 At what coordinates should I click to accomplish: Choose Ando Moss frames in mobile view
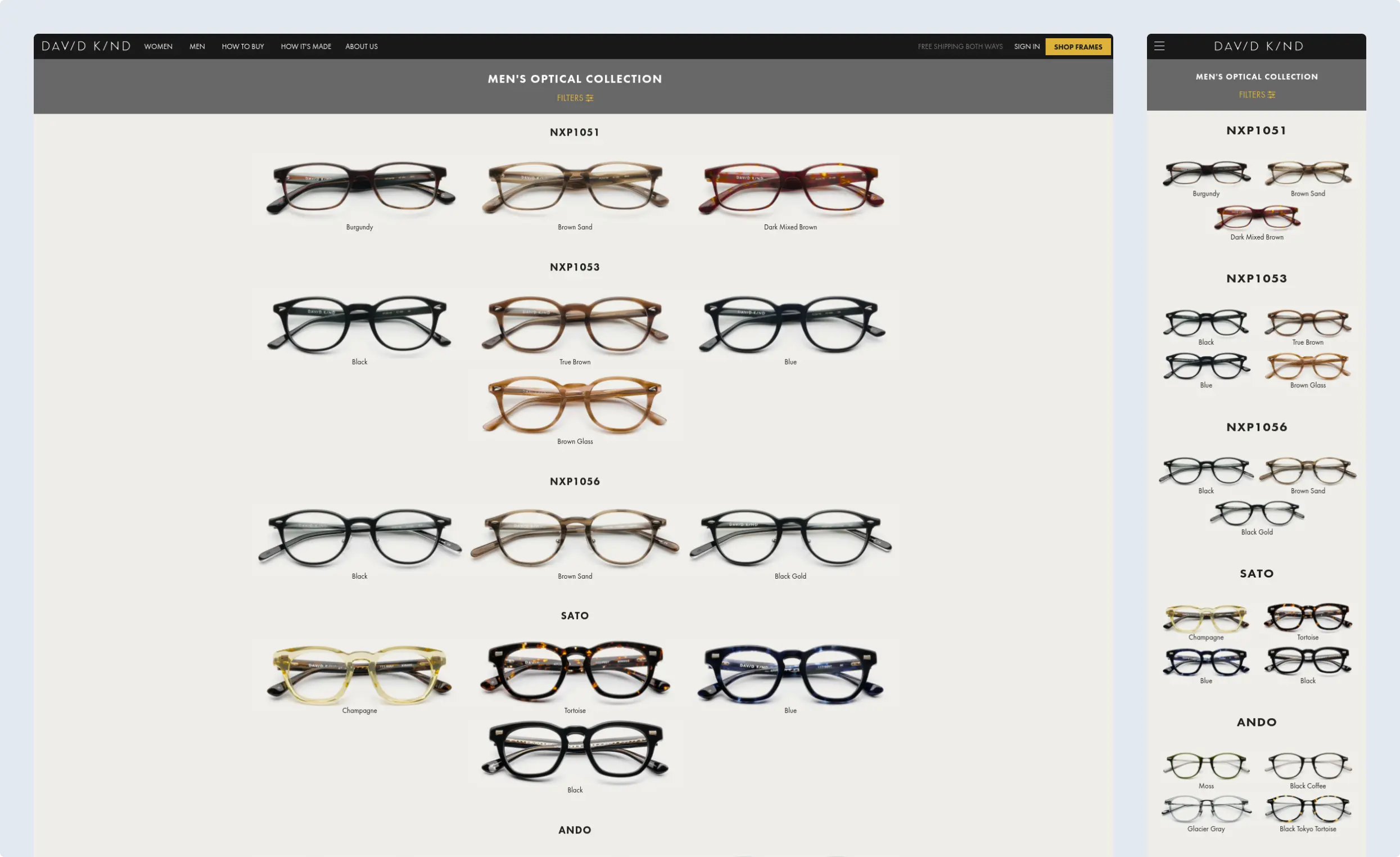(x=1205, y=766)
